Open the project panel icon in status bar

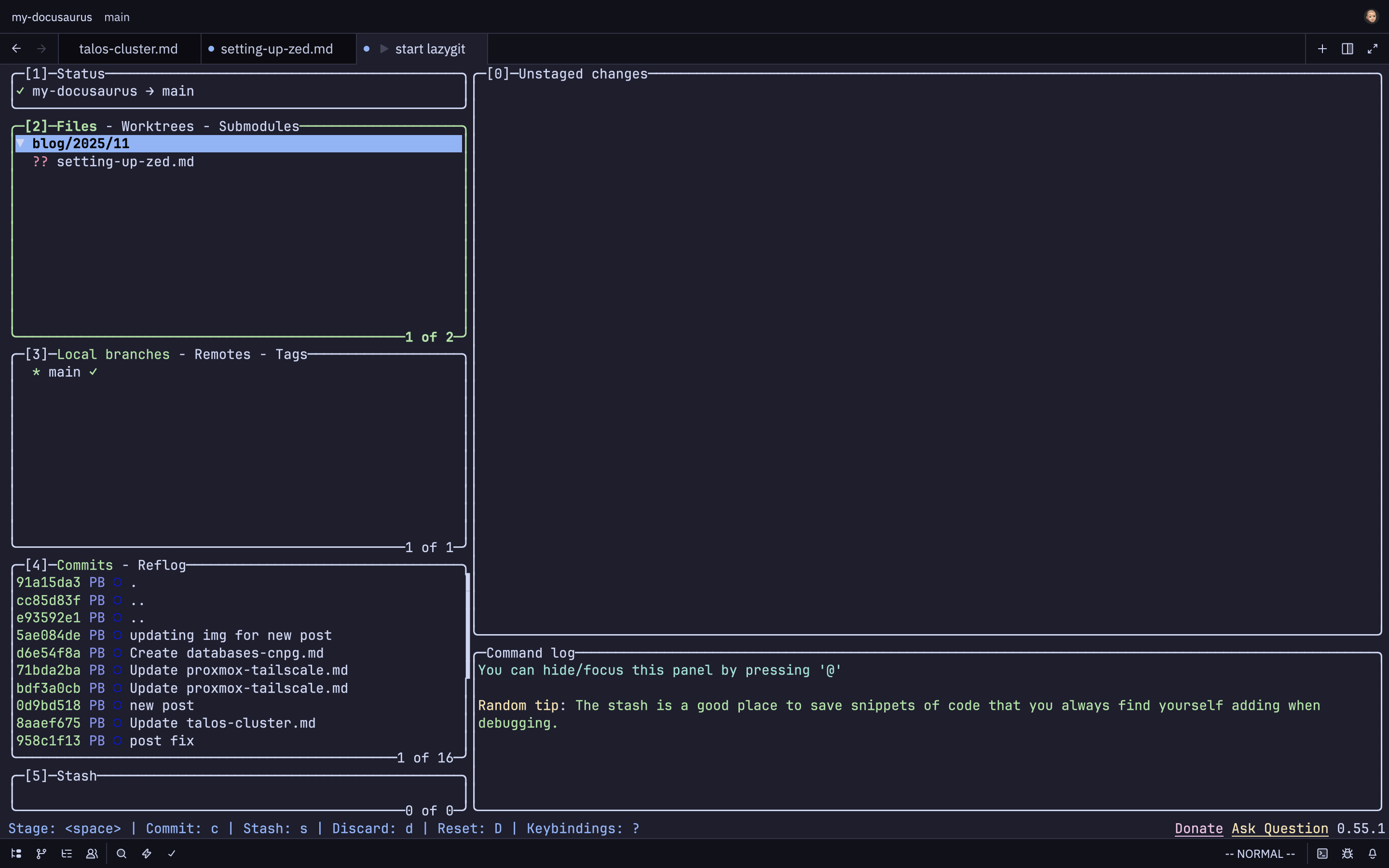pos(16,854)
